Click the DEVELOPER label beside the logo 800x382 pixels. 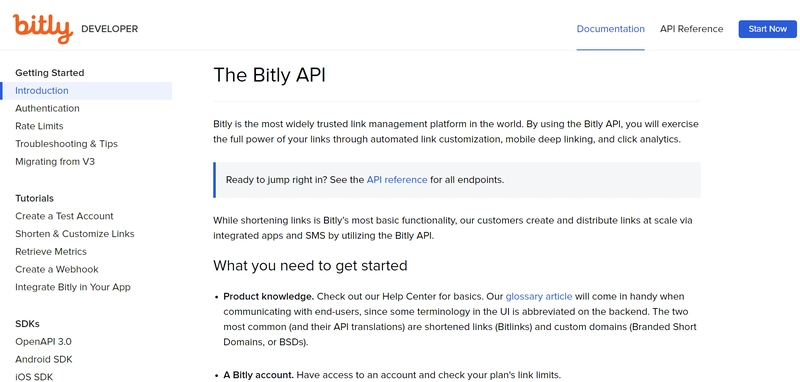(x=110, y=29)
